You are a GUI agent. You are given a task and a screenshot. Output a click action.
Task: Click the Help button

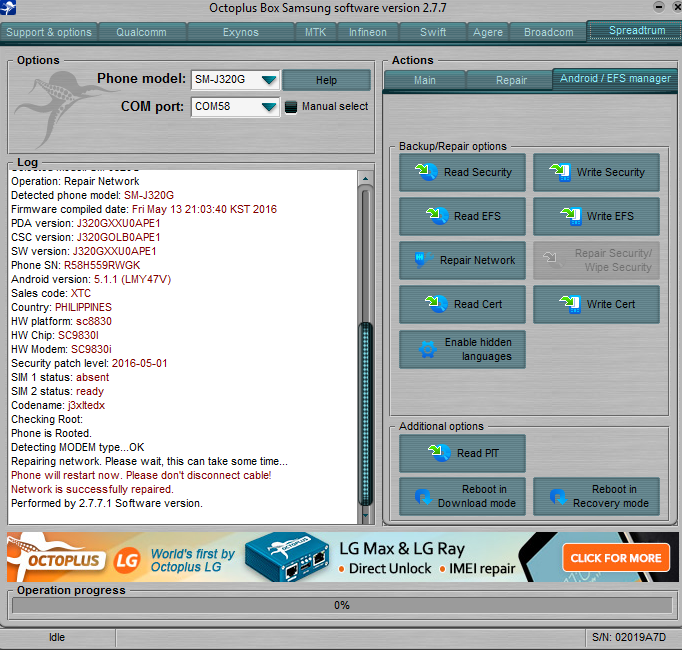point(326,80)
